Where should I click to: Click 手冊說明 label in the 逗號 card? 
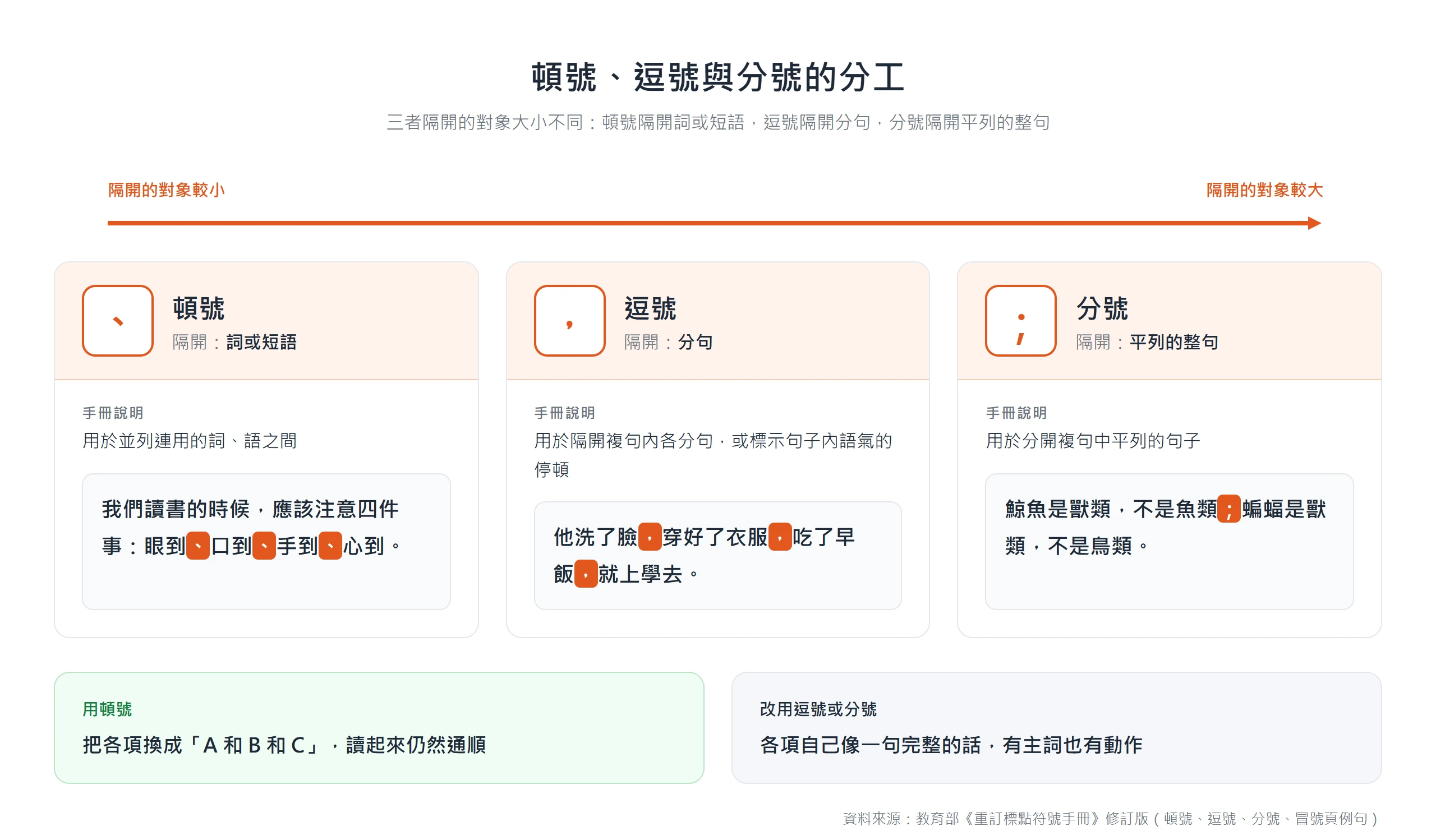(565, 413)
